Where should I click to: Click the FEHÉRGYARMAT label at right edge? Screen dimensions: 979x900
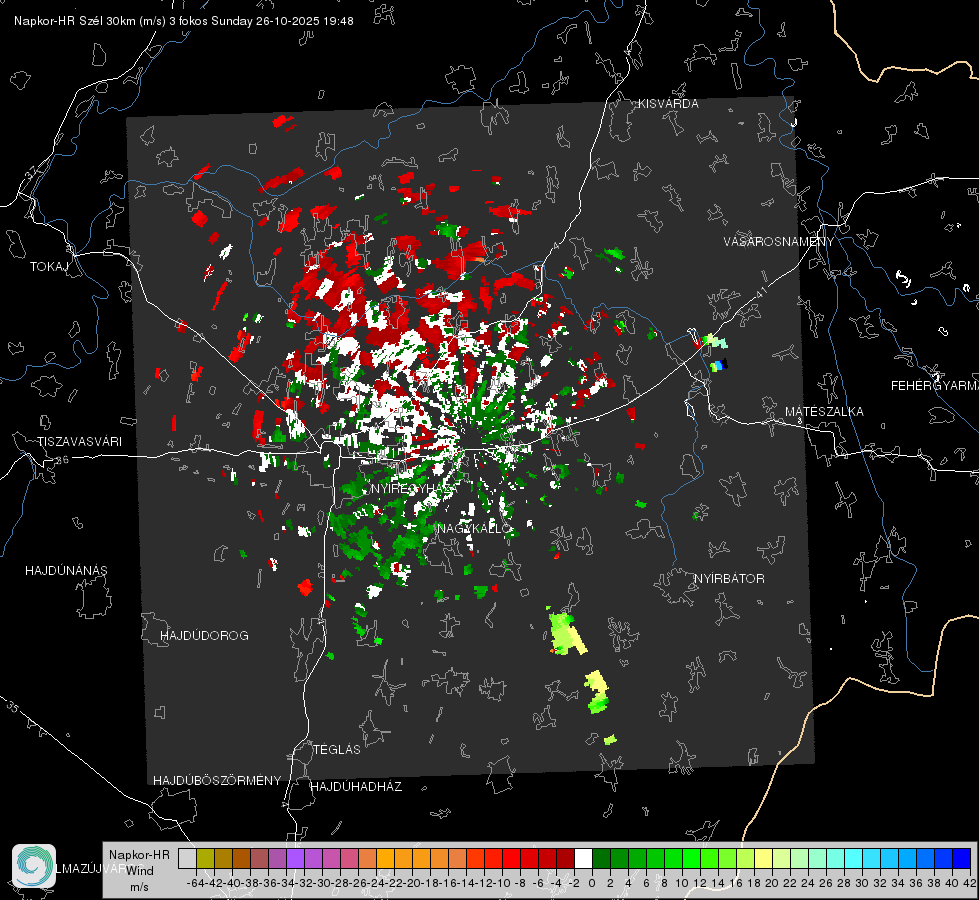[x=934, y=386]
